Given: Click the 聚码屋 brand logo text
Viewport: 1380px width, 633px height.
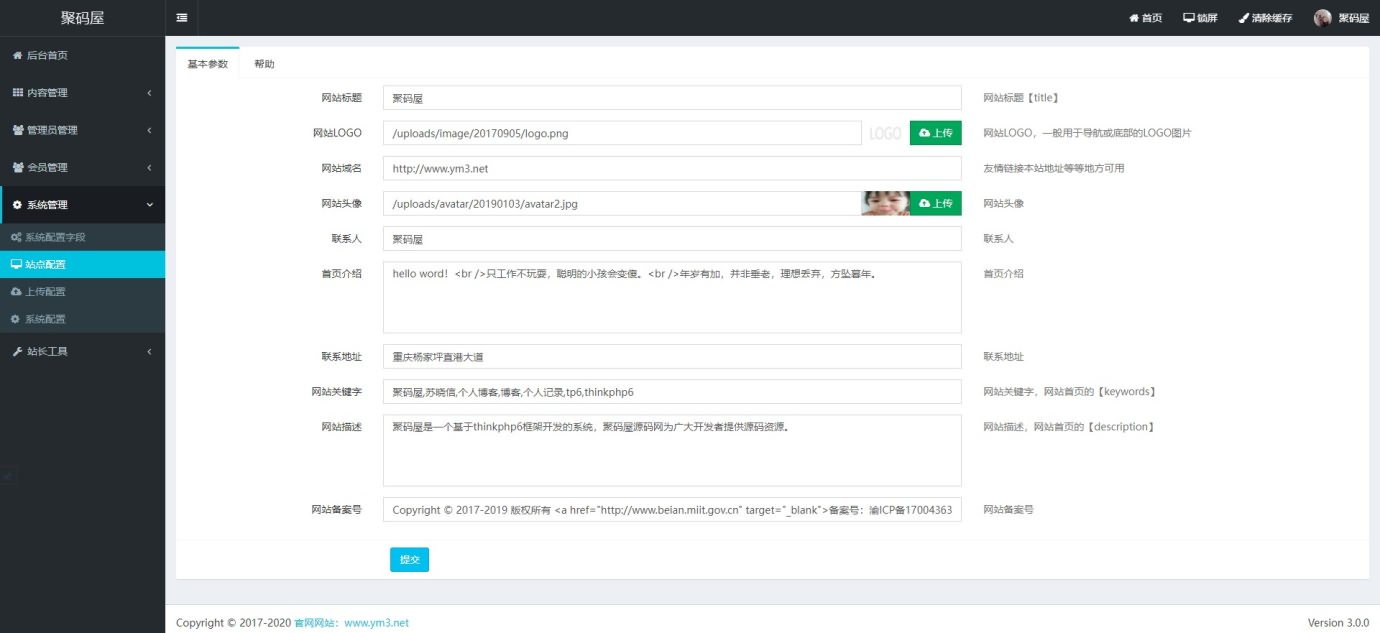Looking at the screenshot, I should click(82, 18).
